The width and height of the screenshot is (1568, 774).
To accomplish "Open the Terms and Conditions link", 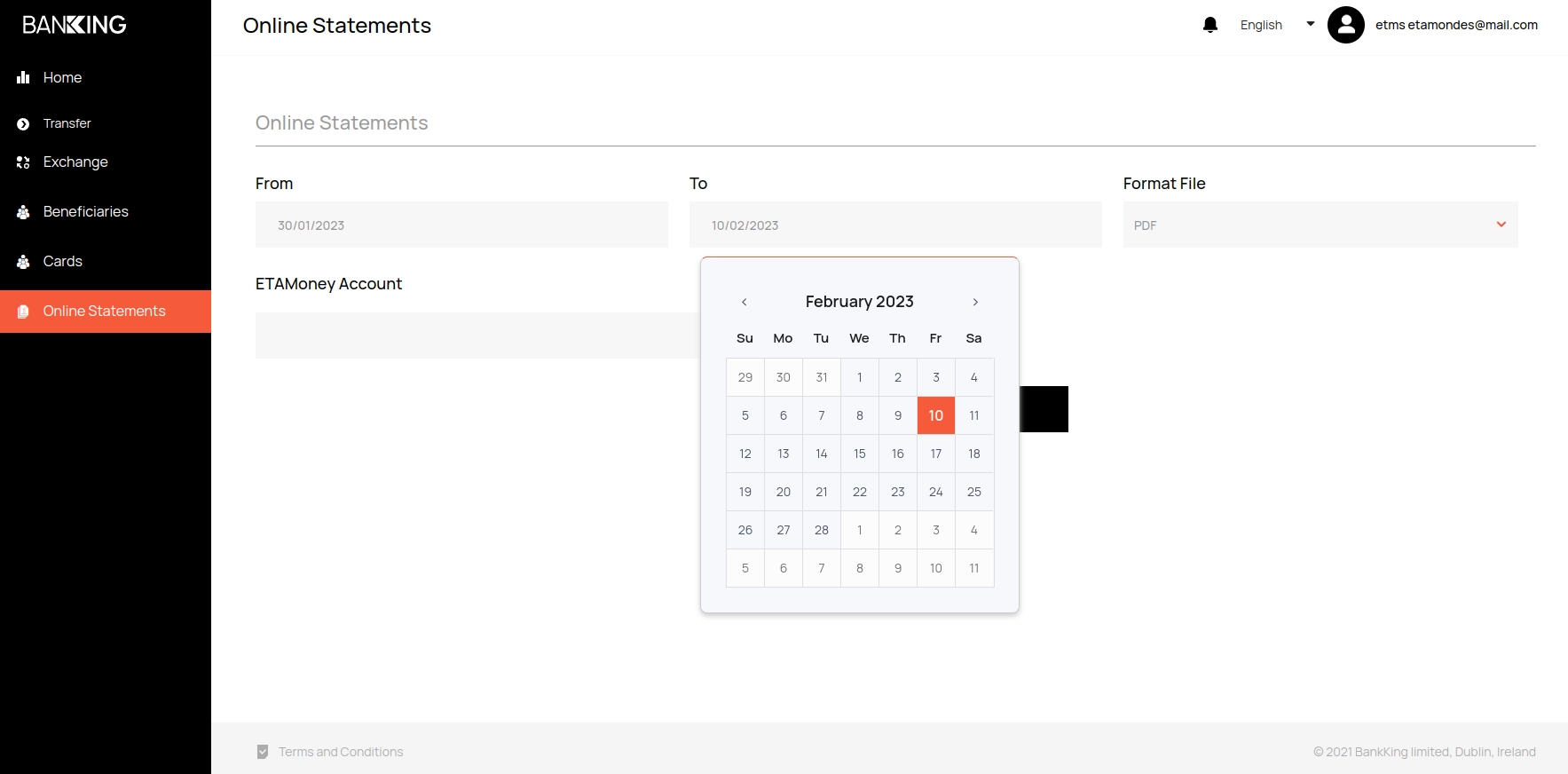I will pos(341,752).
